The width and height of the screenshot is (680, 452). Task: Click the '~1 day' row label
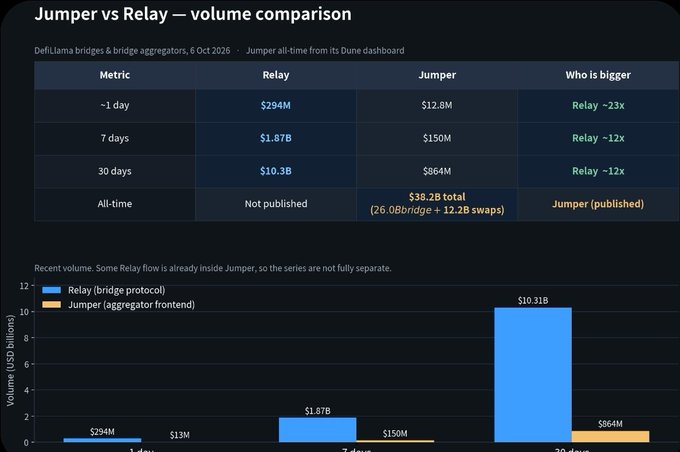(x=115, y=105)
